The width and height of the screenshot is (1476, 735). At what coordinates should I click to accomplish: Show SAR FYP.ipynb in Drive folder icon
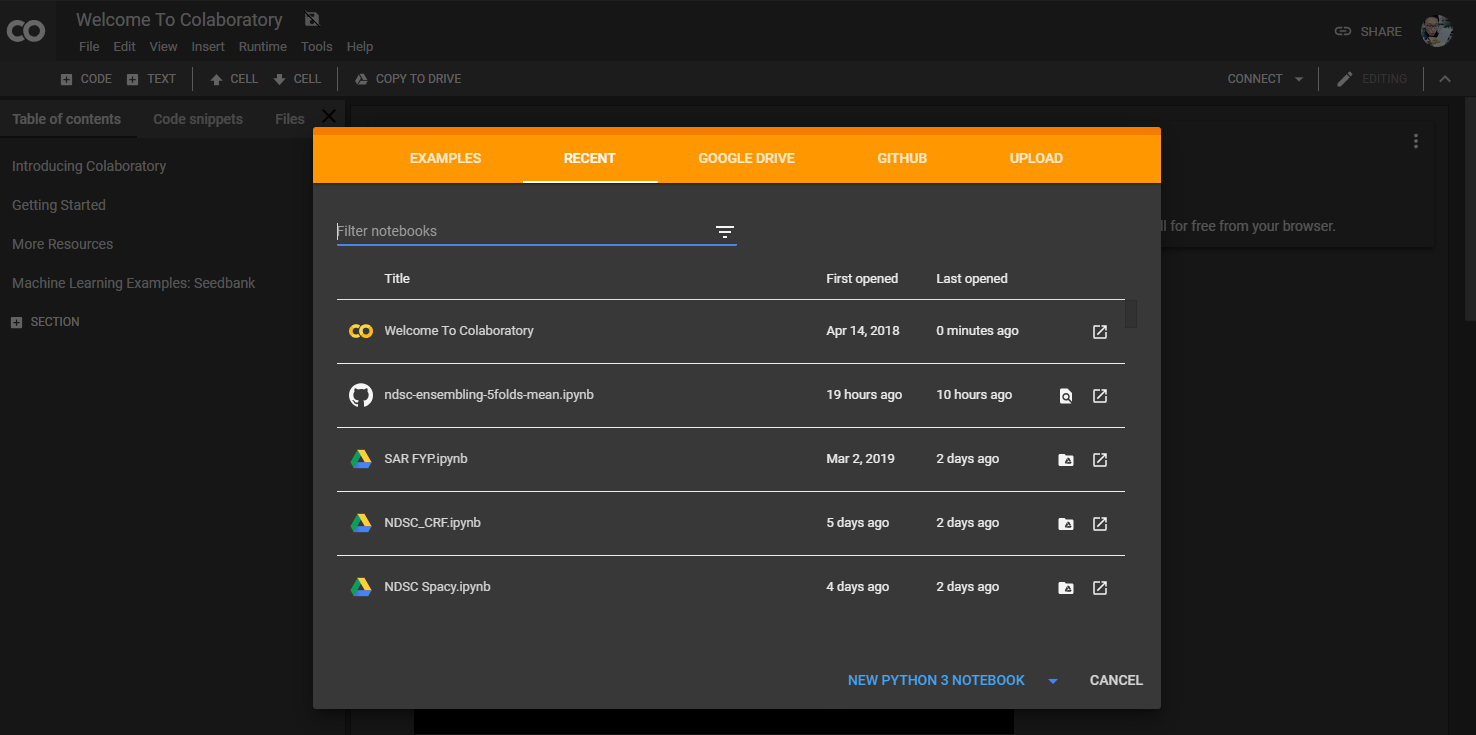coord(1066,460)
